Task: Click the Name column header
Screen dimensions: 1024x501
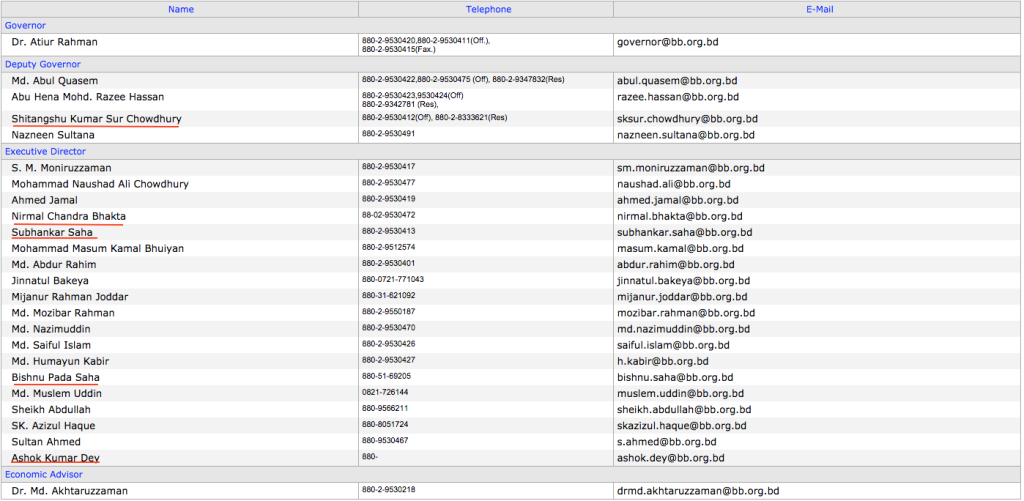Action: tap(181, 9)
